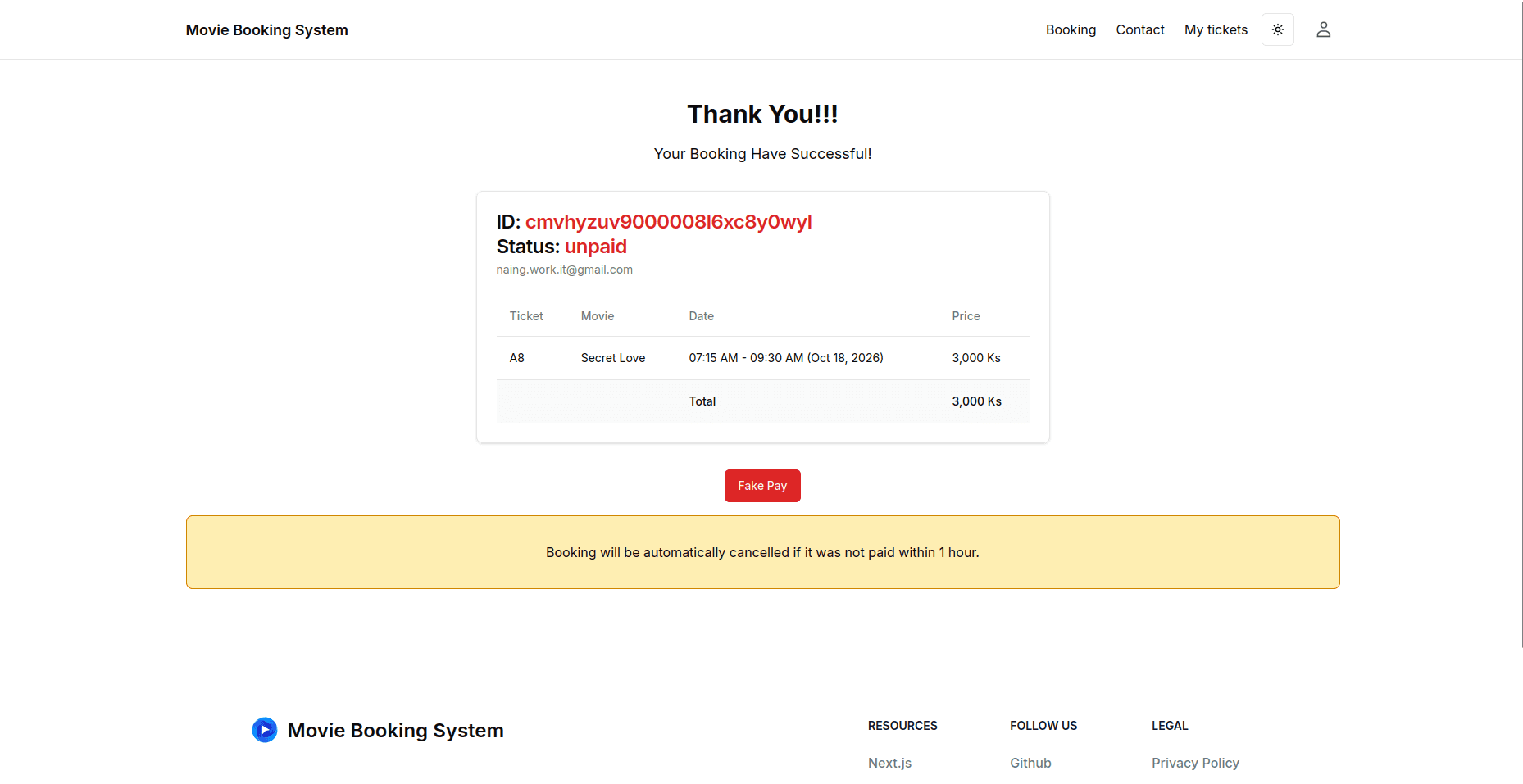Click the blue play logo in footer
Viewport: 1523px width, 784px height.
tap(264, 730)
